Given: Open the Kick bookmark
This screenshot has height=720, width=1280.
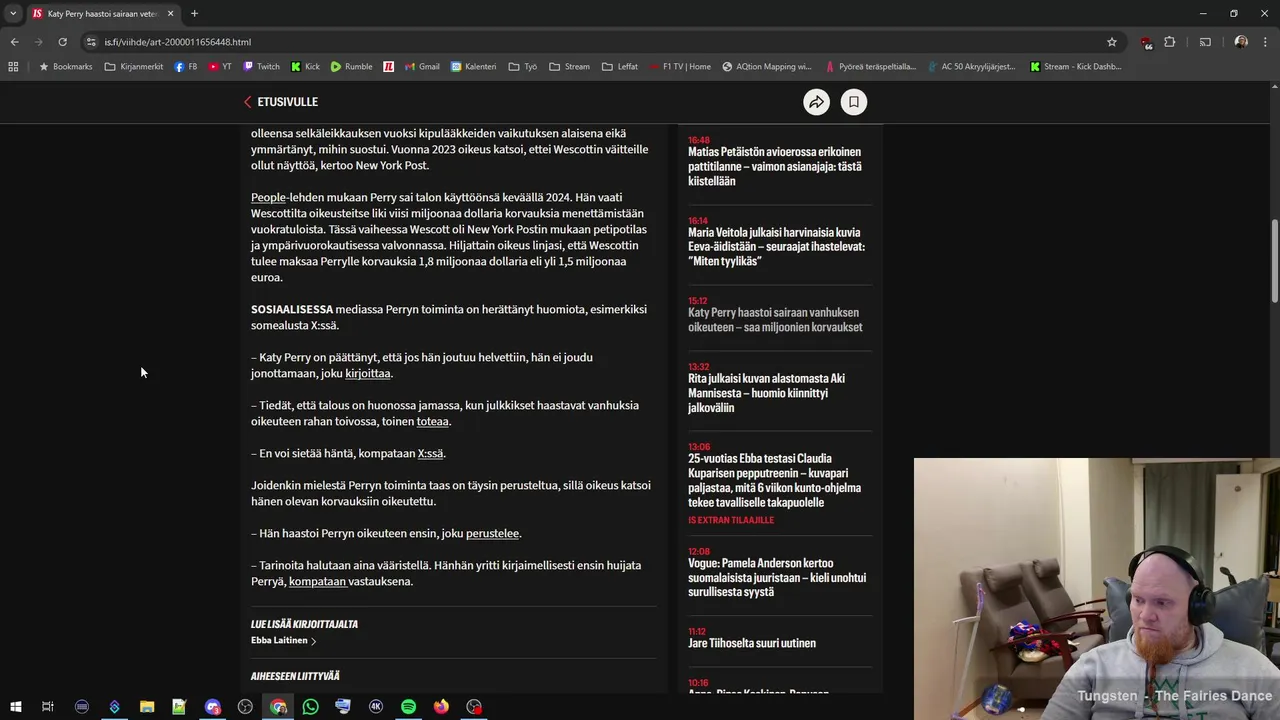Looking at the screenshot, I should click(305, 67).
